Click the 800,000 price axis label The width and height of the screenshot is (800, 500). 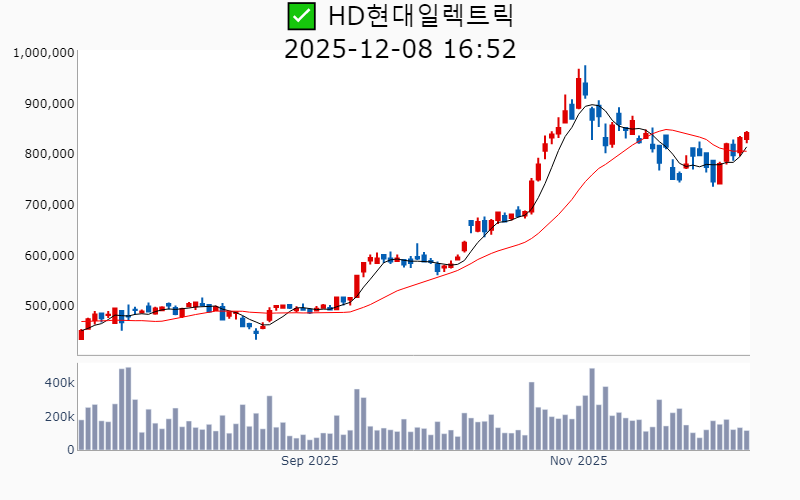(x=47, y=154)
